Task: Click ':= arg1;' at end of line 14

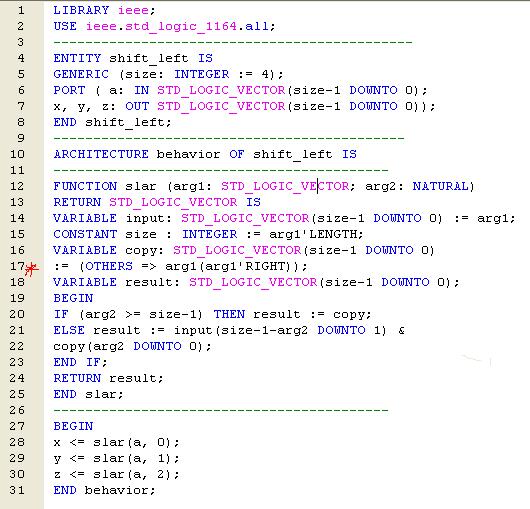Action: [484, 218]
